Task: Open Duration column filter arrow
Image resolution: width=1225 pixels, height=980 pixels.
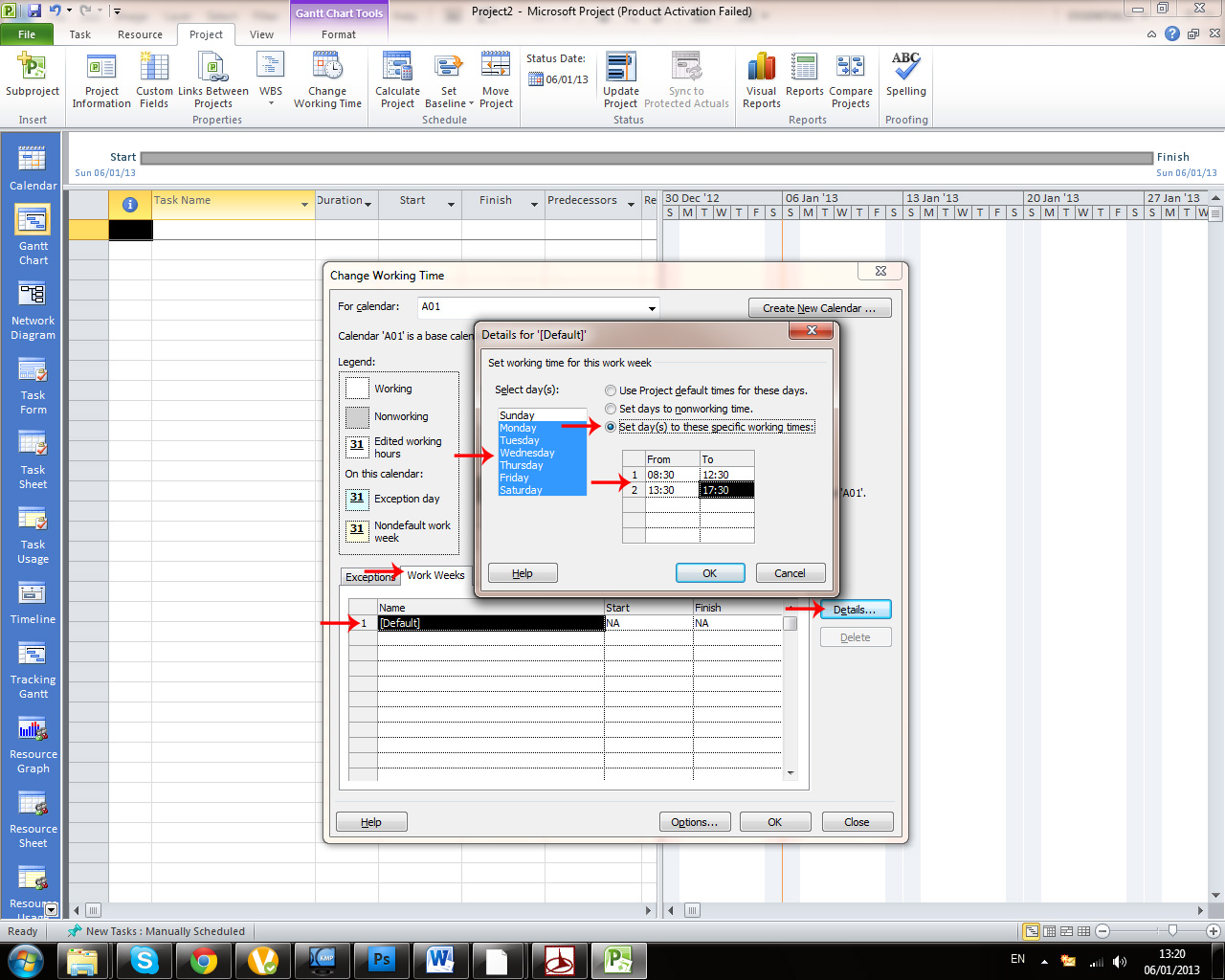Action: (367, 204)
